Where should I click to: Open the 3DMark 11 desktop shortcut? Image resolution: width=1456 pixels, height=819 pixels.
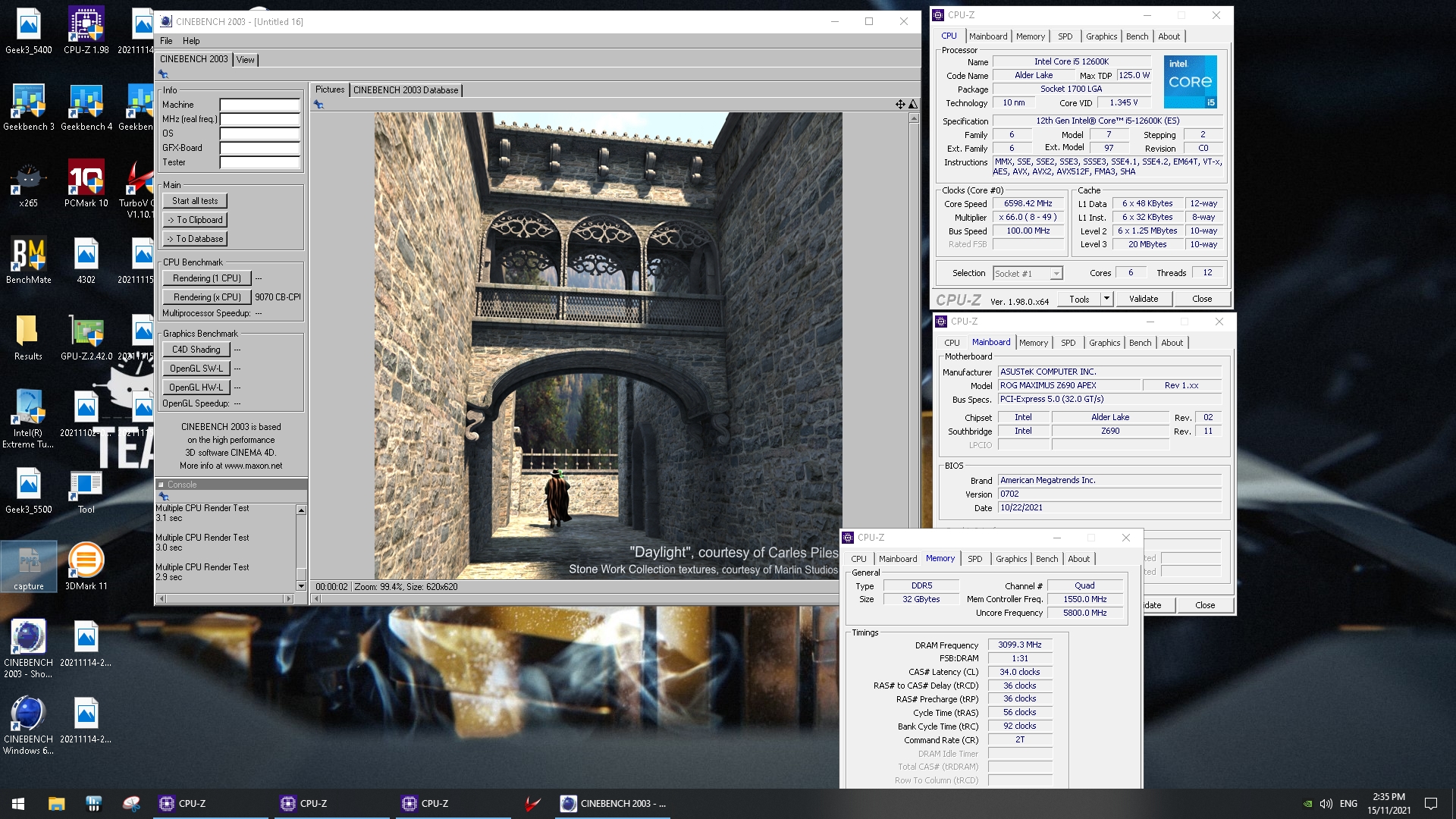(86, 567)
